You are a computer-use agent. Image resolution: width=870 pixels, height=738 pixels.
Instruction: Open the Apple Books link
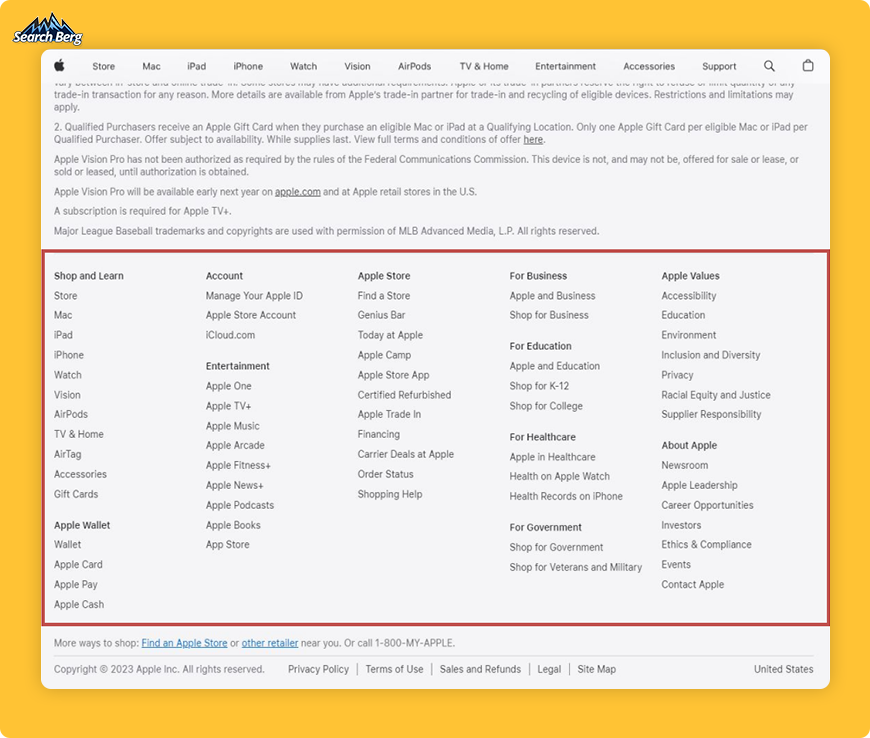pyautogui.click(x=233, y=525)
